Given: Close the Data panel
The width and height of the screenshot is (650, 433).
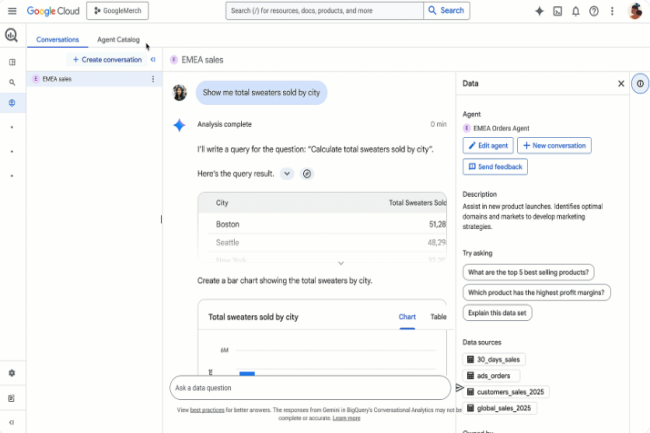Looking at the screenshot, I should 620,84.
